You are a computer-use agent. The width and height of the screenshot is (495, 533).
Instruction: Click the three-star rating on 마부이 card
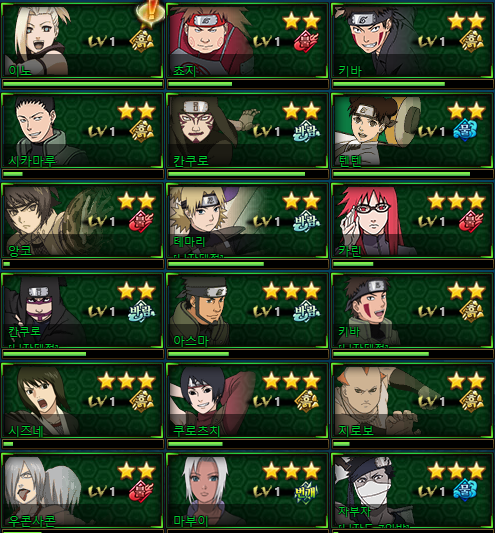pyautogui.click(x=291, y=471)
